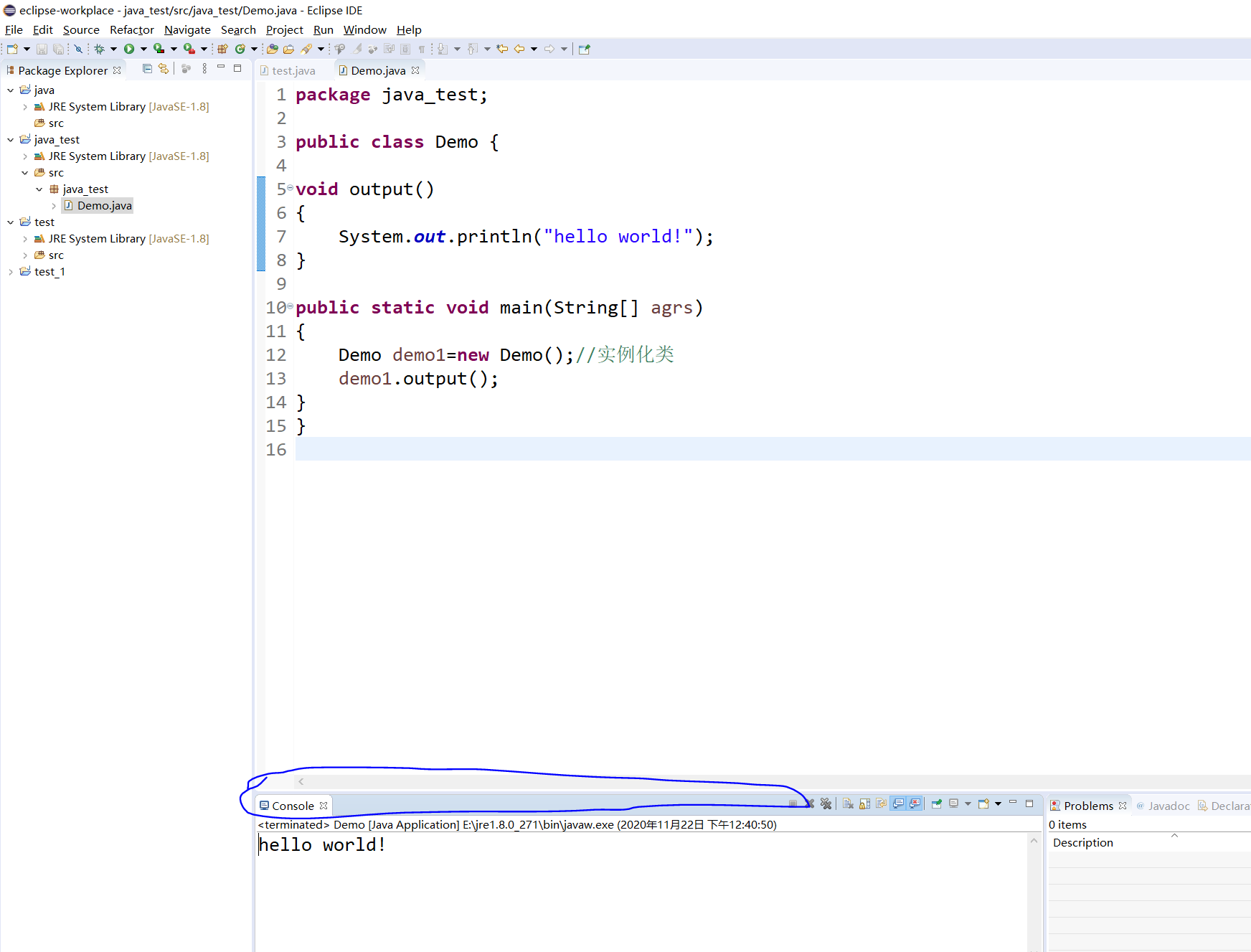Click the New Java Class icon
Image resolution: width=1251 pixels, height=952 pixels.
[240, 49]
